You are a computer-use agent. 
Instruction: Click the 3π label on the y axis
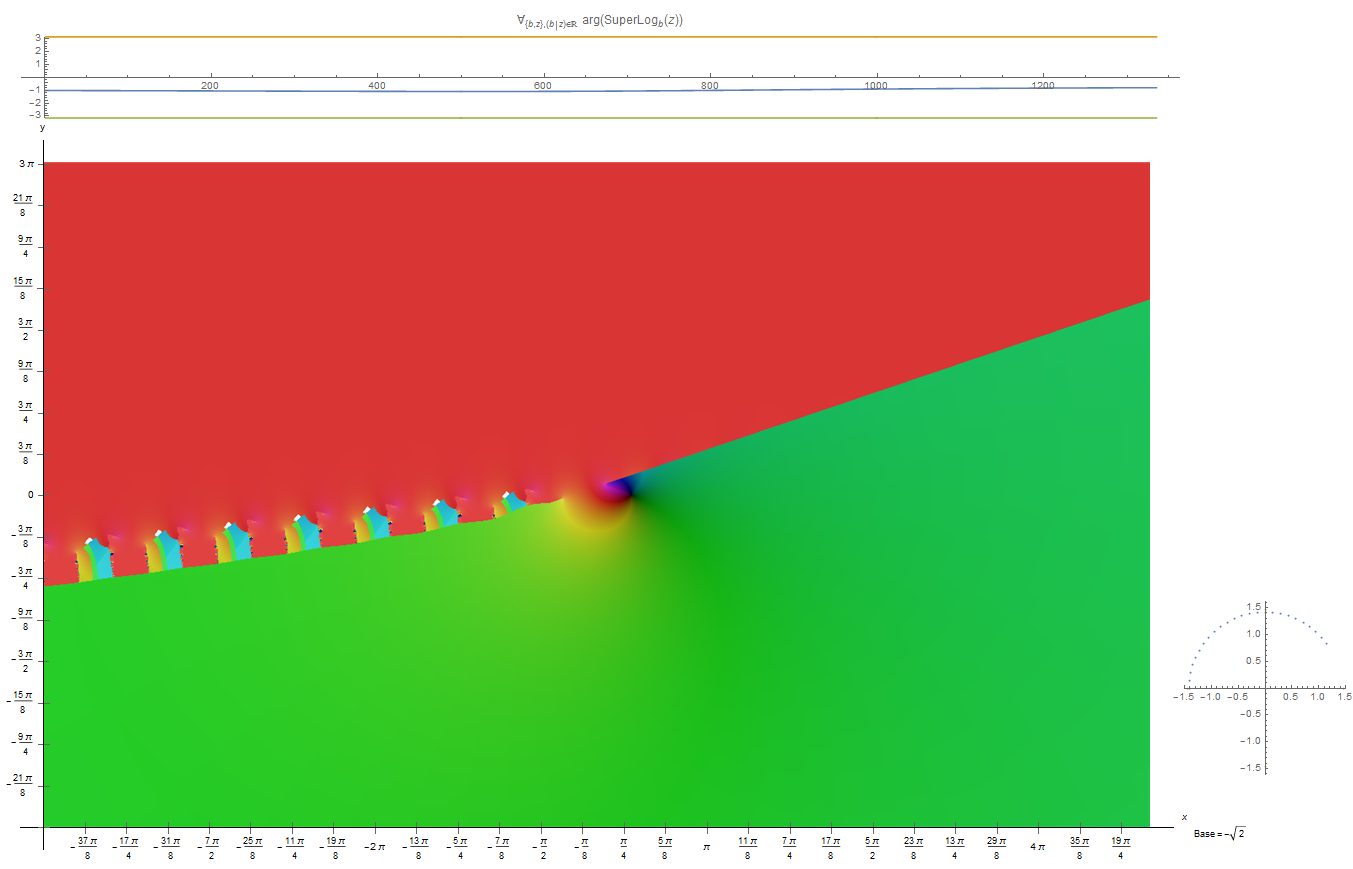click(x=27, y=162)
